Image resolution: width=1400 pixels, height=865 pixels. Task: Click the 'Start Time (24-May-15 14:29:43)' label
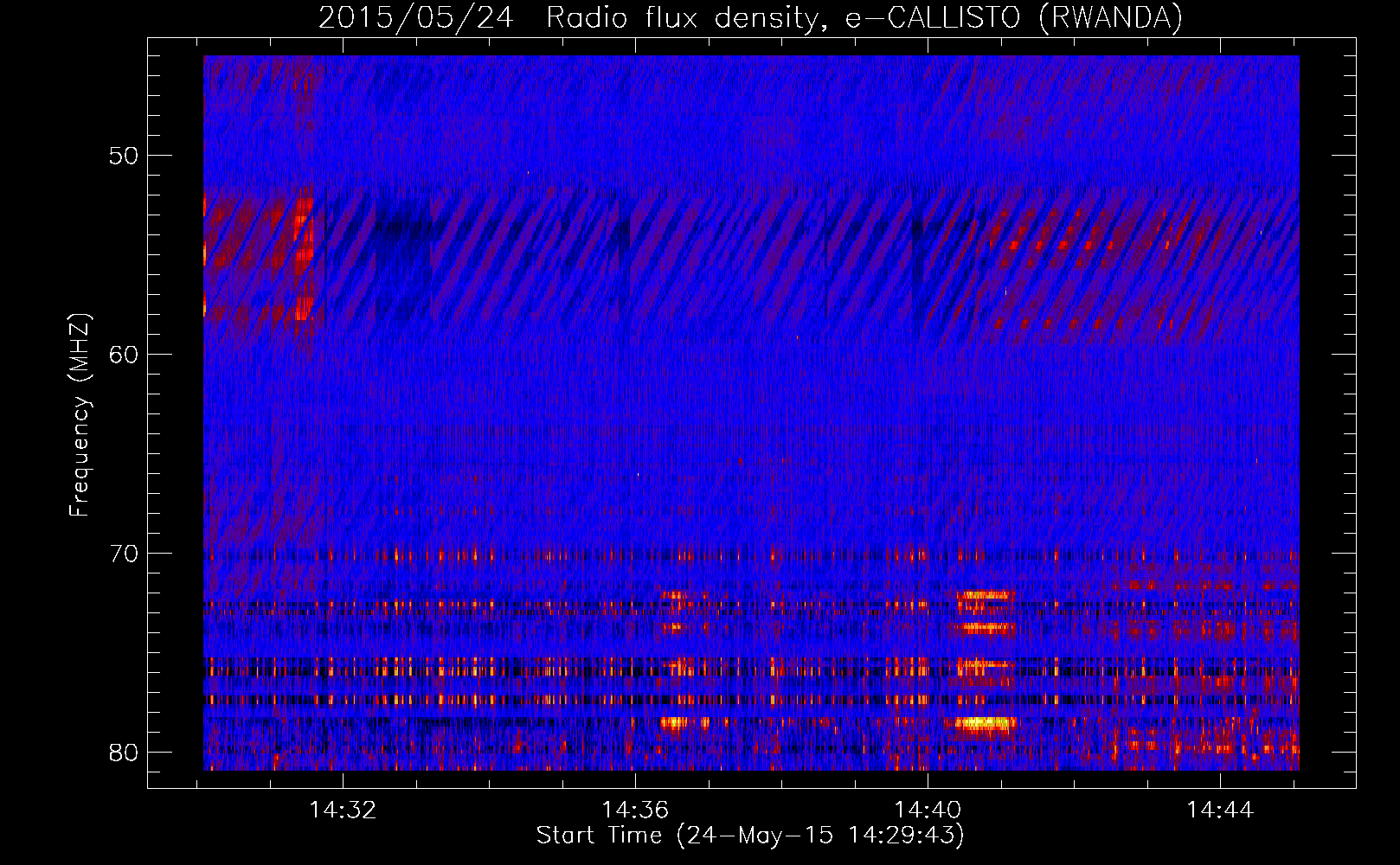pos(750,836)
